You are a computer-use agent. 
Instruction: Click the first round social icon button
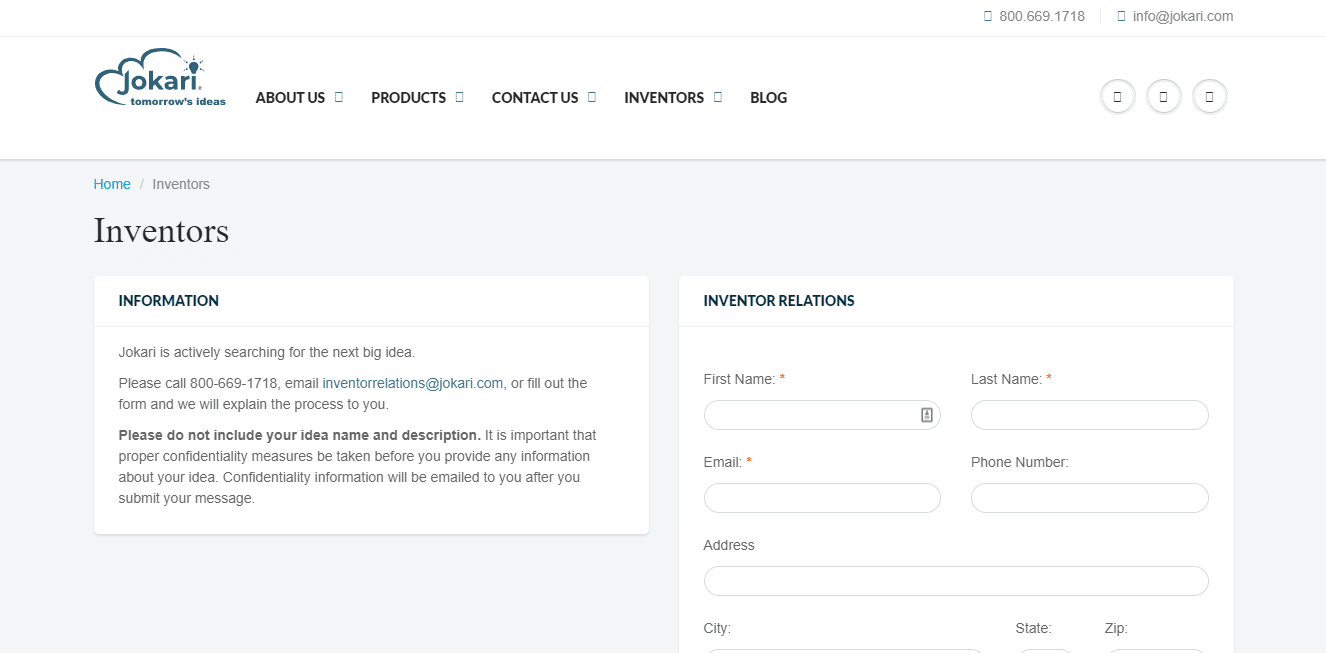1117,97
